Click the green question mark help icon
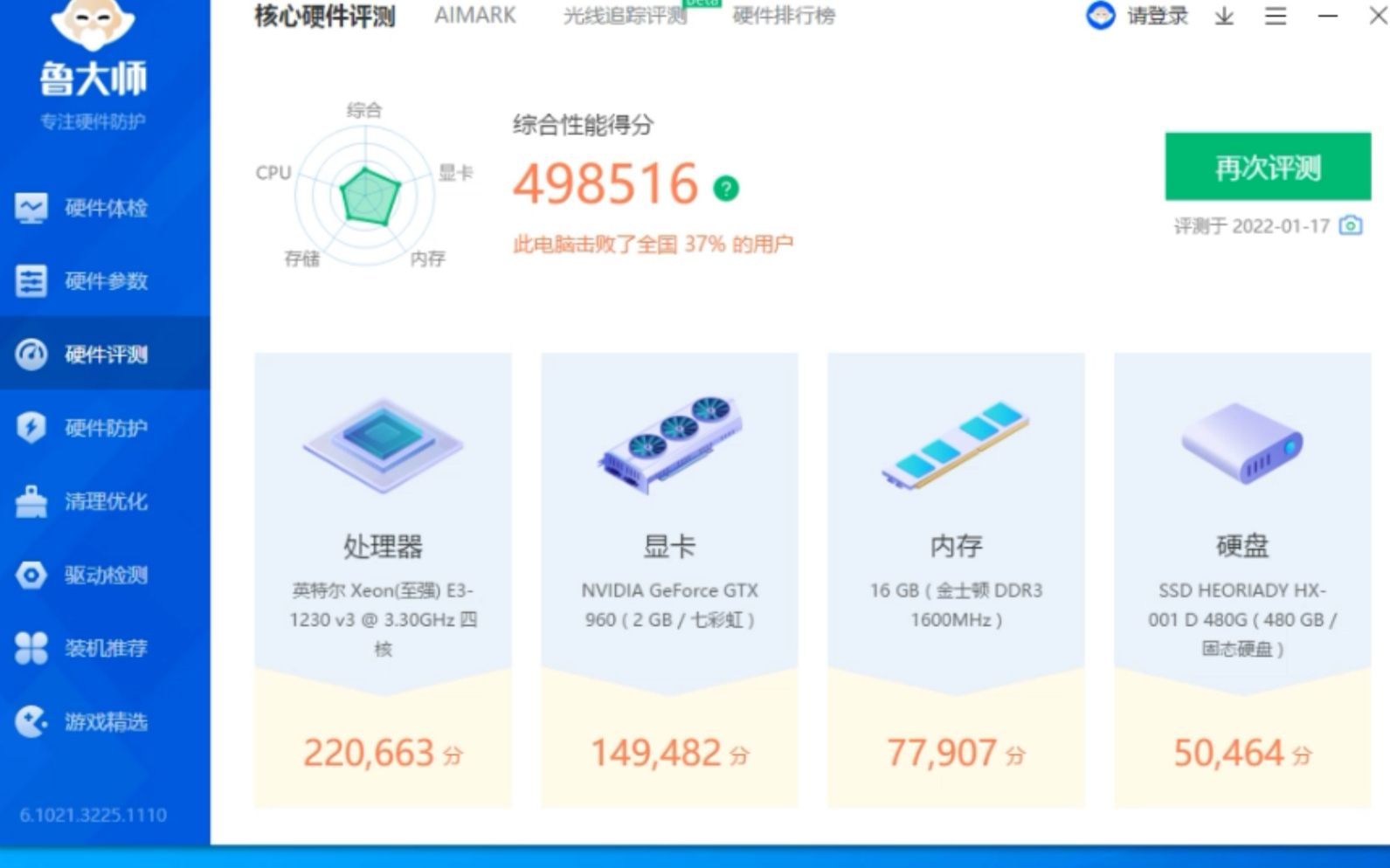Viewport: 1390px width, 868px height. pos(726,188)
